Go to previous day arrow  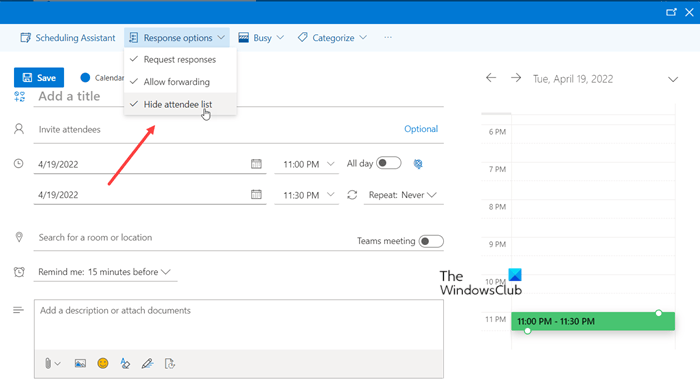pos(491,78)
